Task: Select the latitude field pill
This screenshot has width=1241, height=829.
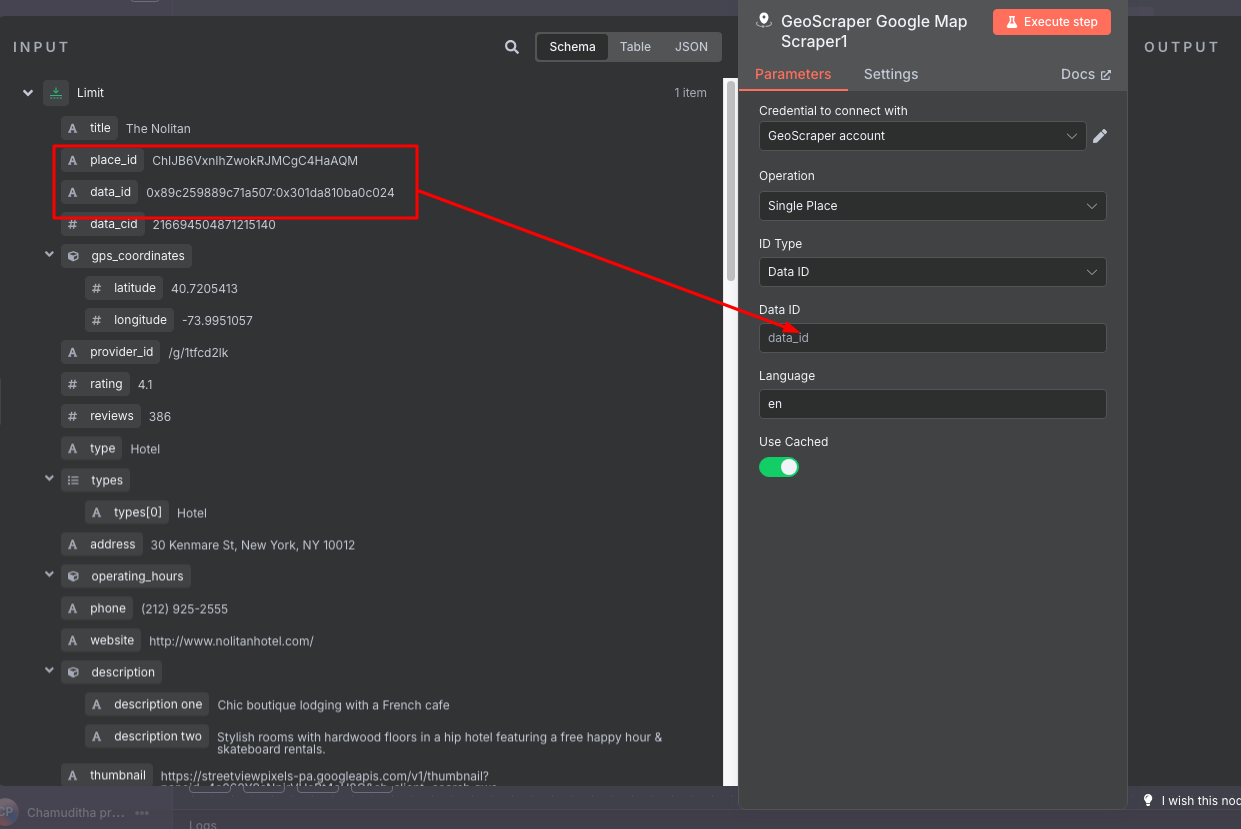Action: coord(124,288)
